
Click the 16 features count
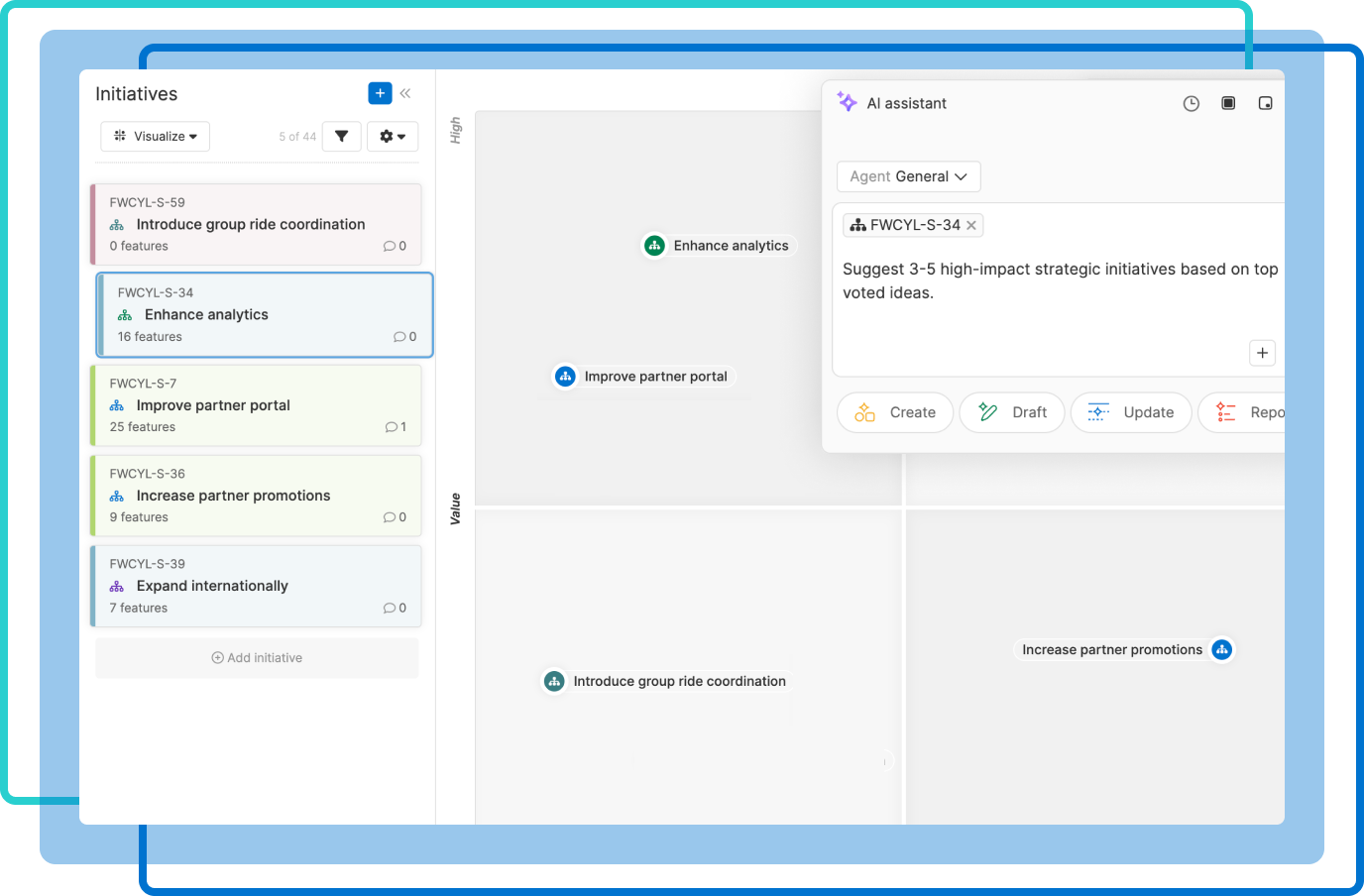click(150, 337)
